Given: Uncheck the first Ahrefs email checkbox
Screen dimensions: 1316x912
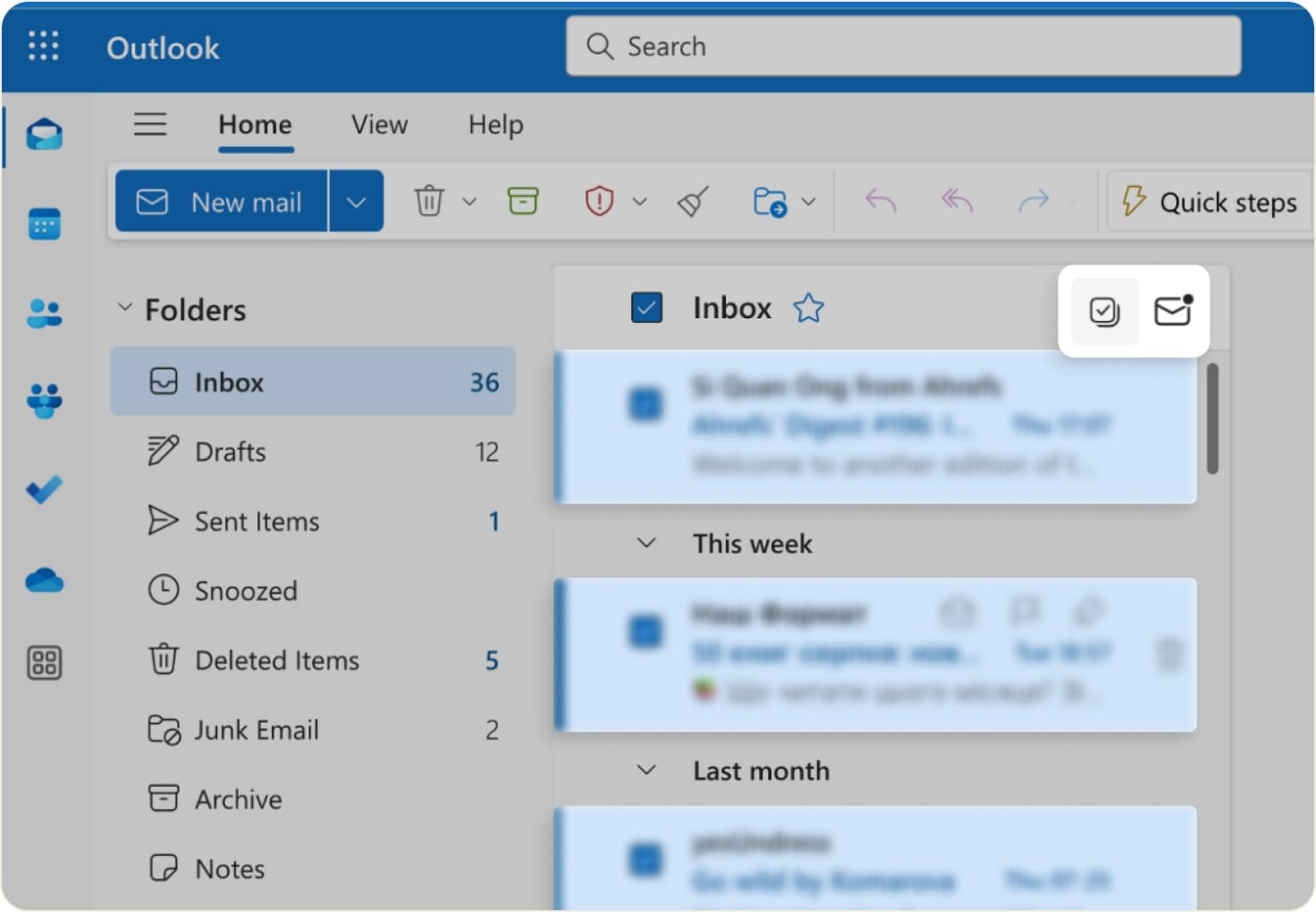Looking at the screenshot, I should coord(646,404).
